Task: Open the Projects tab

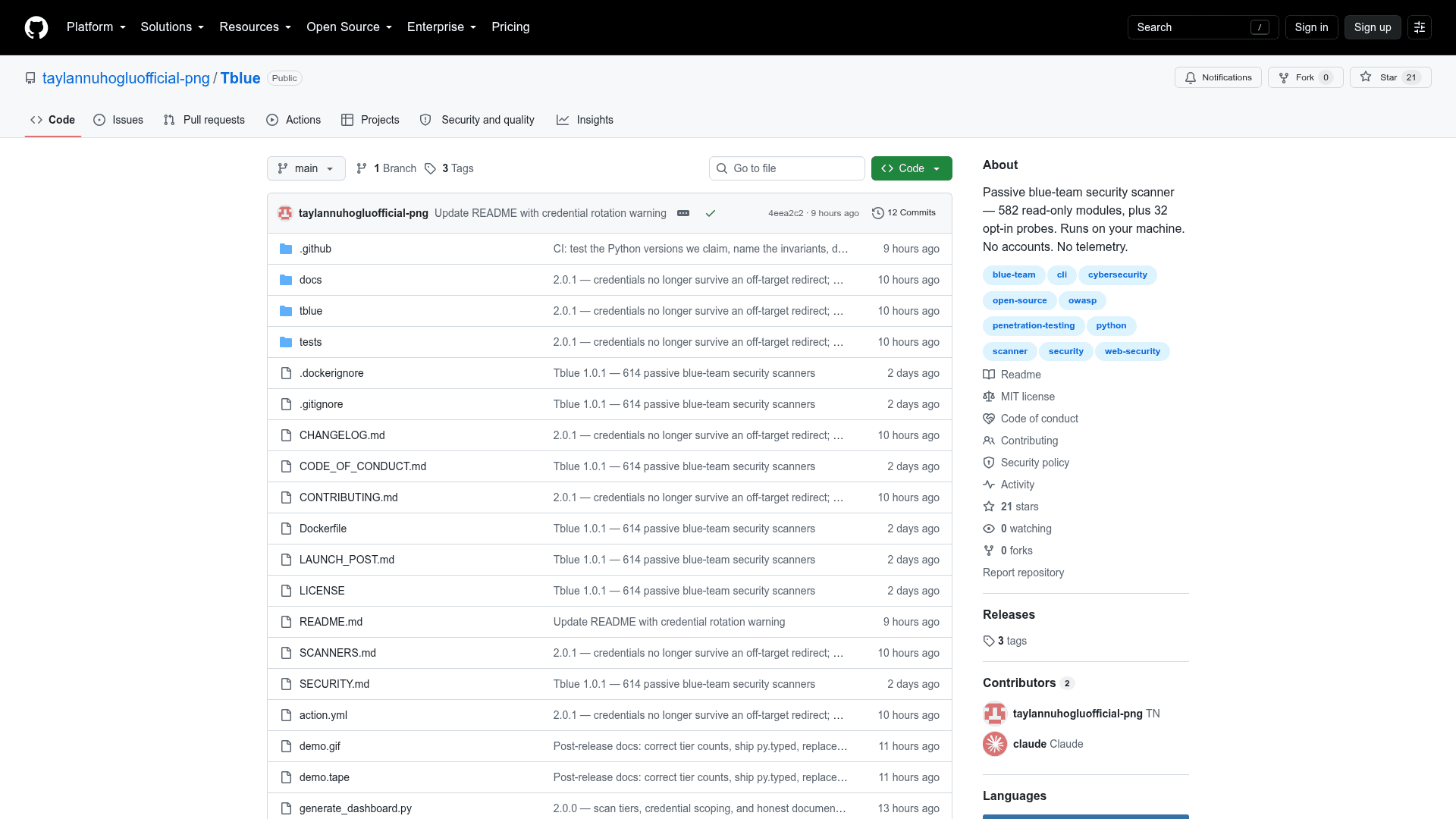Action: click(370, 120)
